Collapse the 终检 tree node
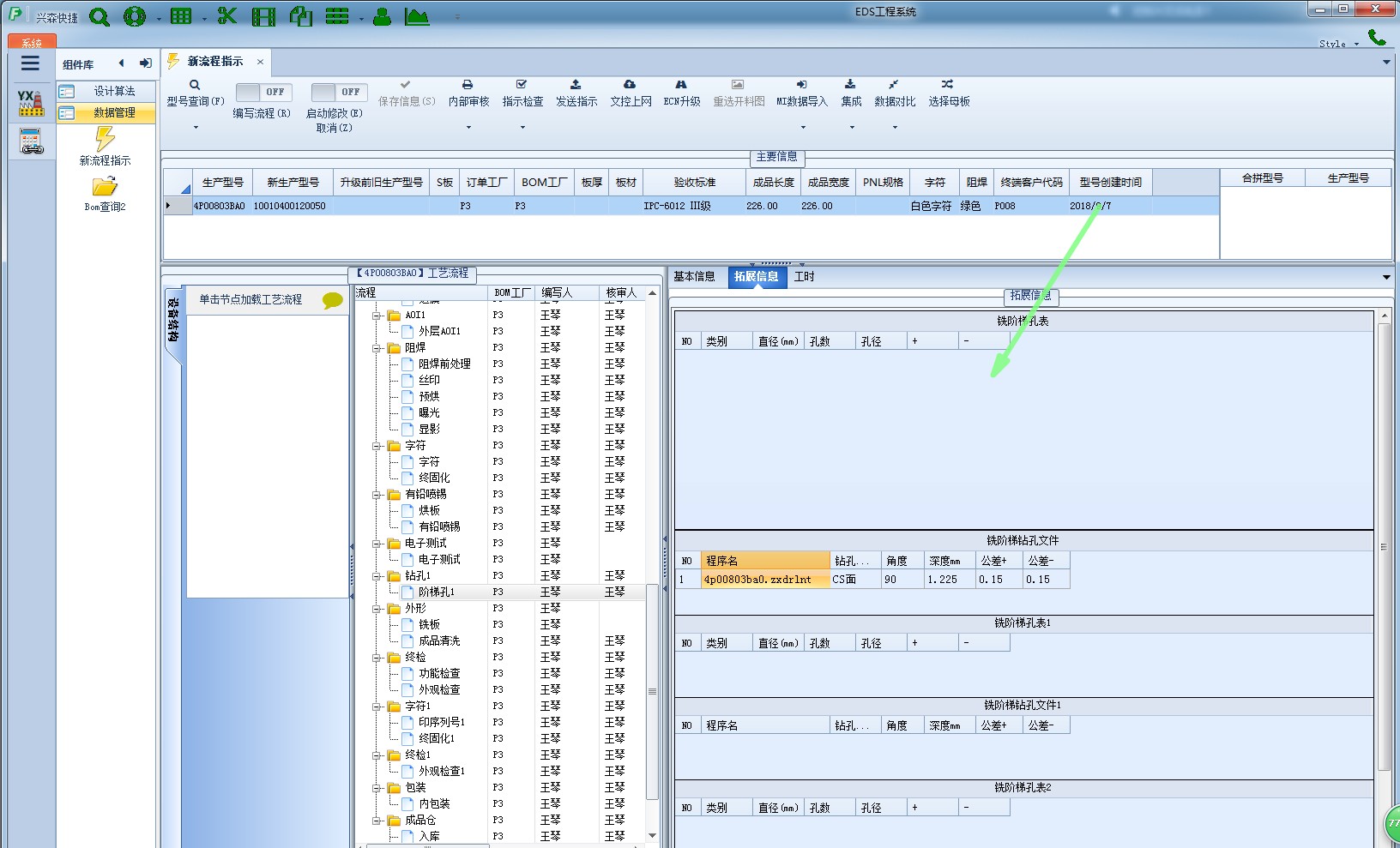Viewport: 1400px width, 848px height. click(x=377, y=658)
